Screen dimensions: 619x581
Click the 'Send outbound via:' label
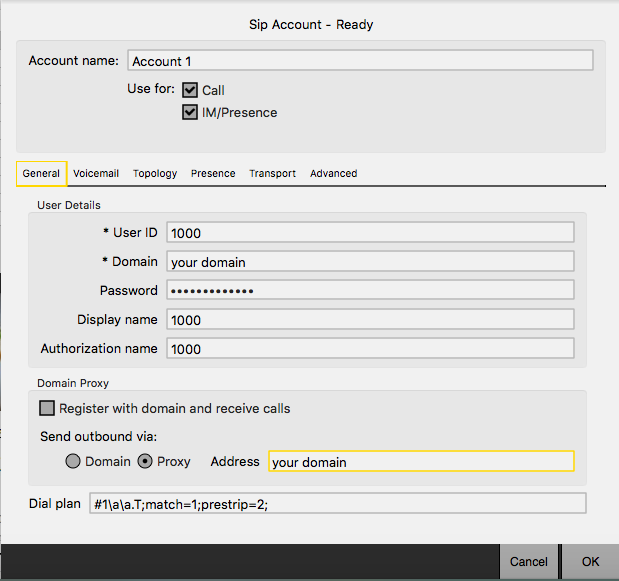point(98,437)
